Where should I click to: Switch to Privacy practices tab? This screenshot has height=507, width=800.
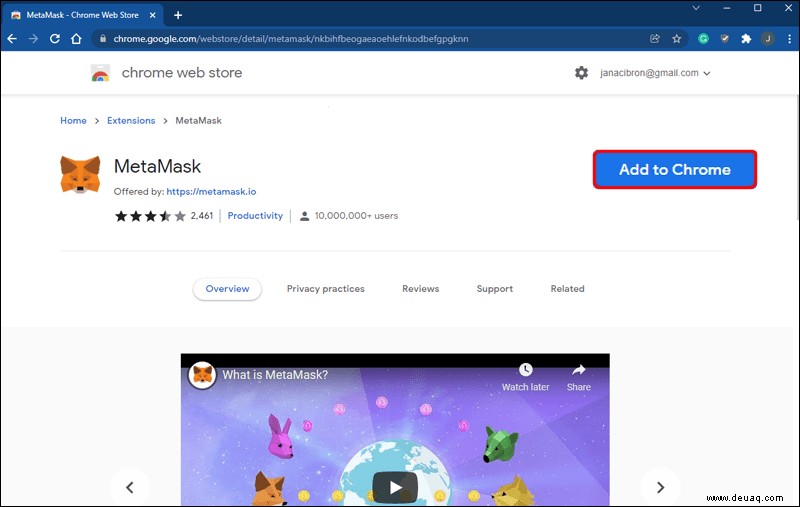click(x=326, y=289)
